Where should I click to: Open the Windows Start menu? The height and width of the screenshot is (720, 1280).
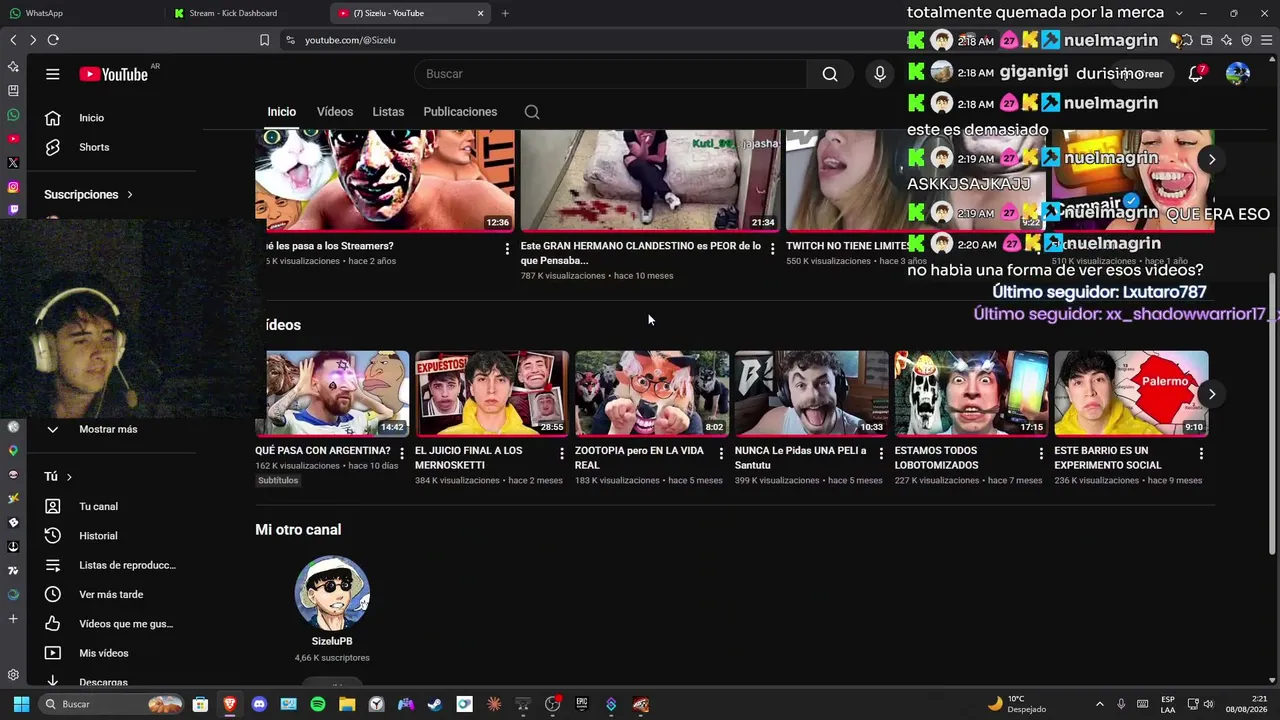coord(21,704)
